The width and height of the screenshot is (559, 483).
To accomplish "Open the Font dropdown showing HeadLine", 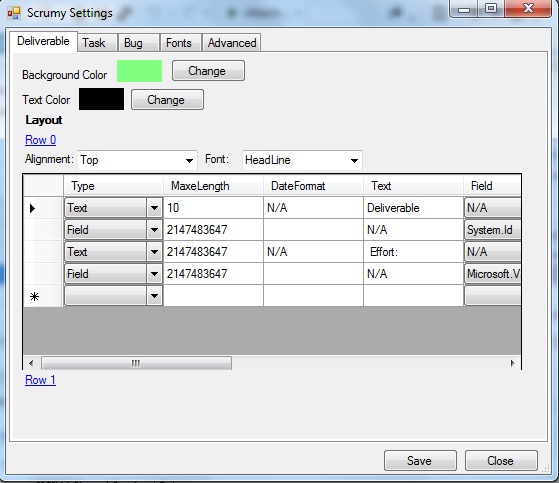I will (x=302, y=160).
